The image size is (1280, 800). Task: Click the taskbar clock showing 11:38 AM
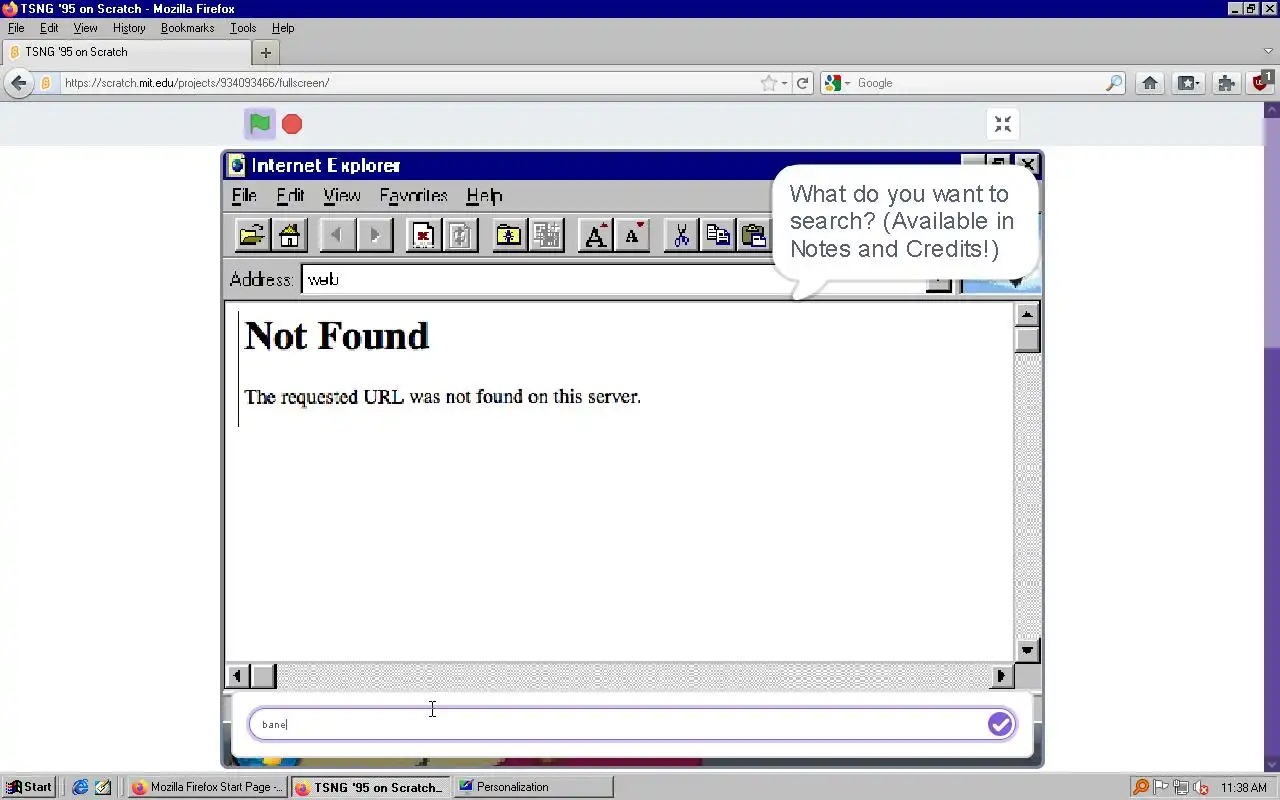pos(1244,788)
